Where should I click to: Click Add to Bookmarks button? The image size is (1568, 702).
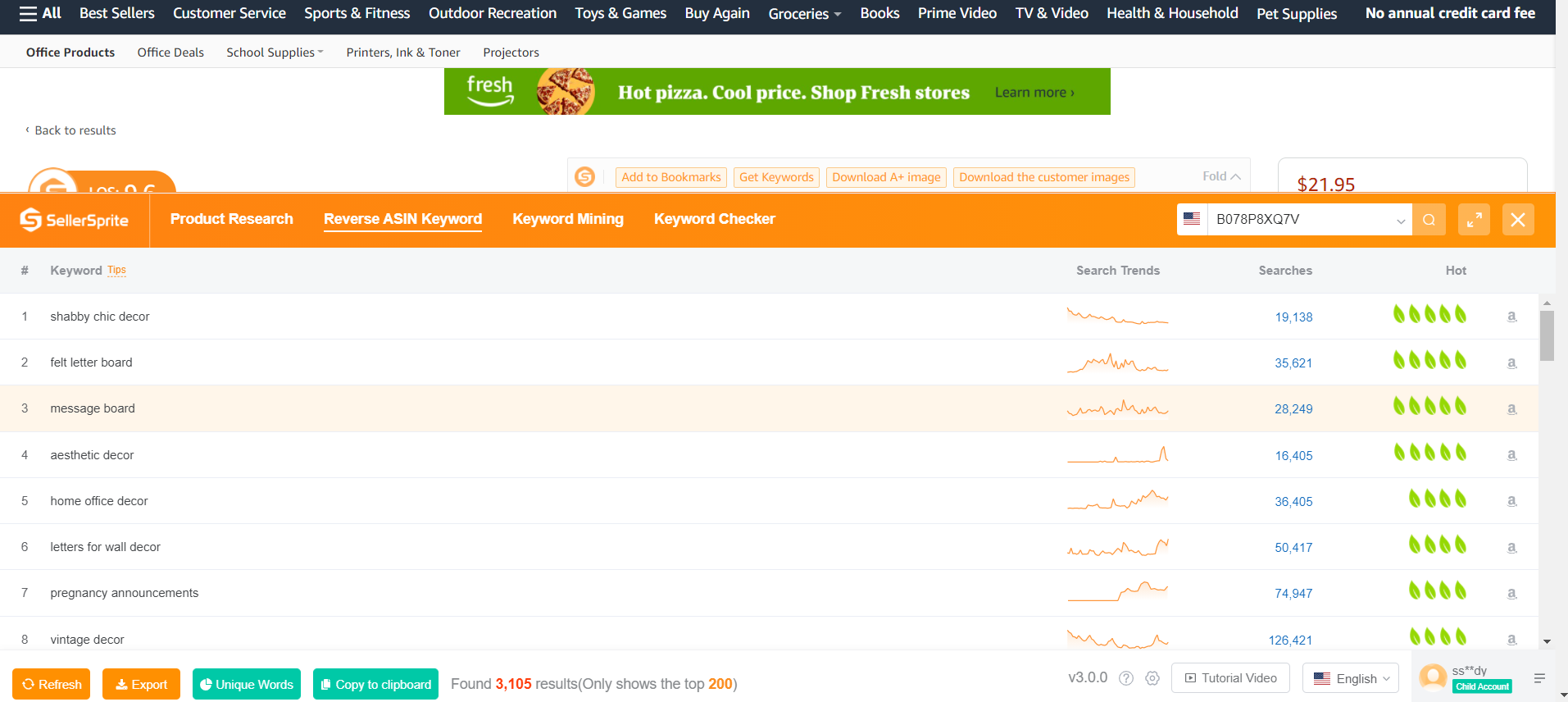point(670,177)
